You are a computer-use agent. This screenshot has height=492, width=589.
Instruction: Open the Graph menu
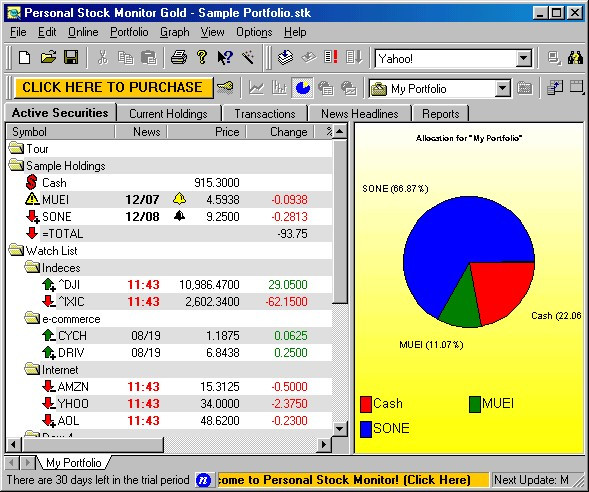174,32
